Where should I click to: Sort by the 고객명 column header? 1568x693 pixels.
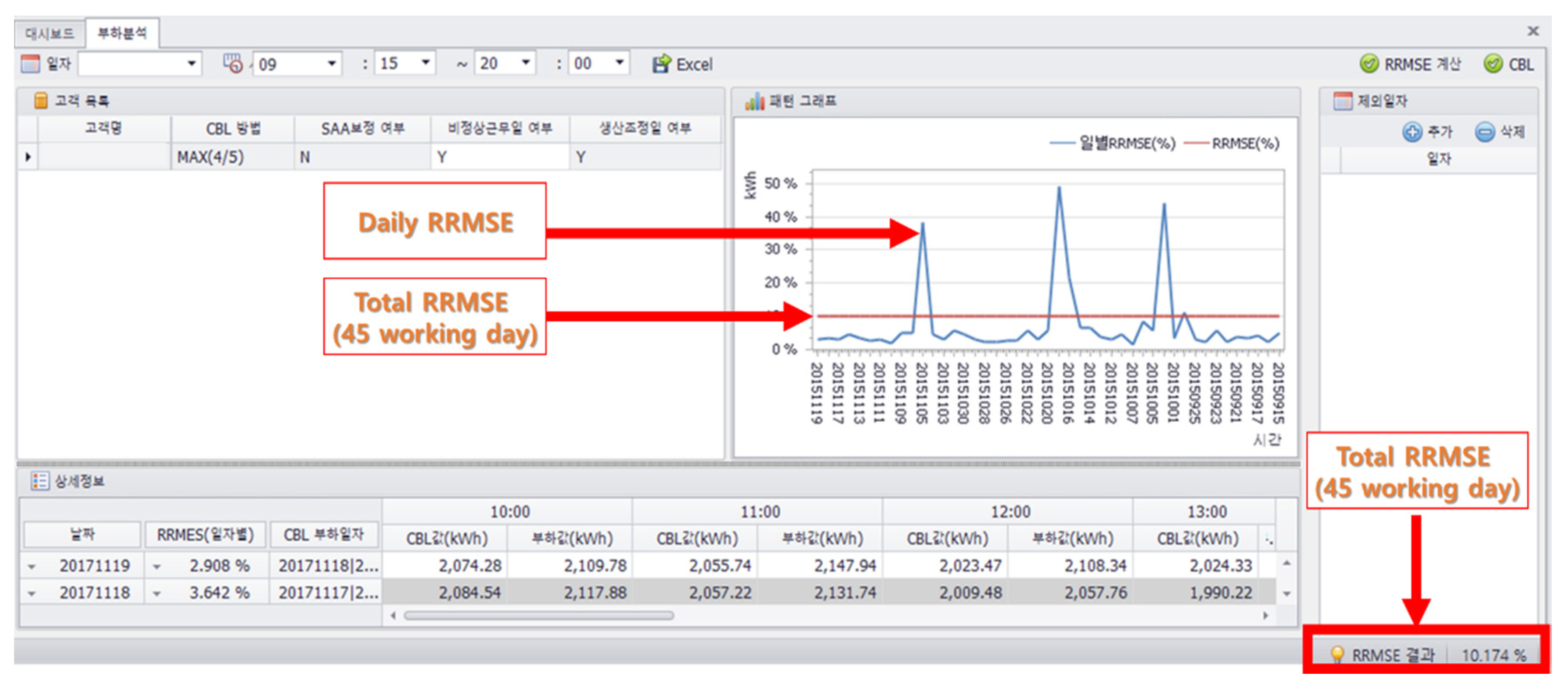pos(104,129)
